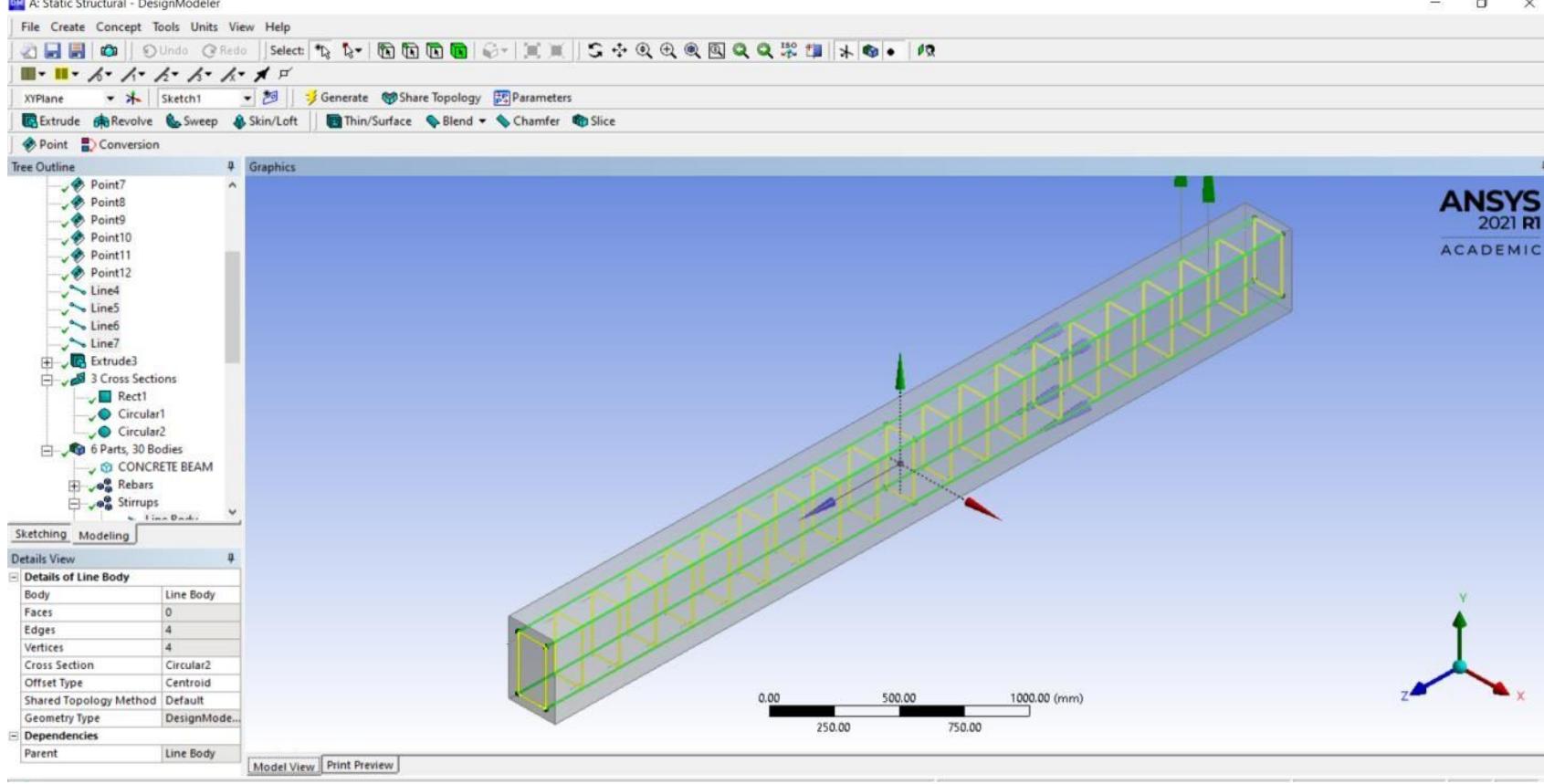Click the Generate button
Screen dimensions: 1544x784
(x=336, y=98)
